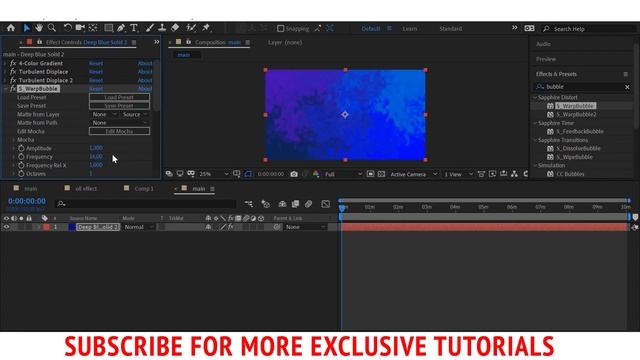Click the draft 3D icon in timeline
This screenshot has width=640, height=360.
[266, 204]
